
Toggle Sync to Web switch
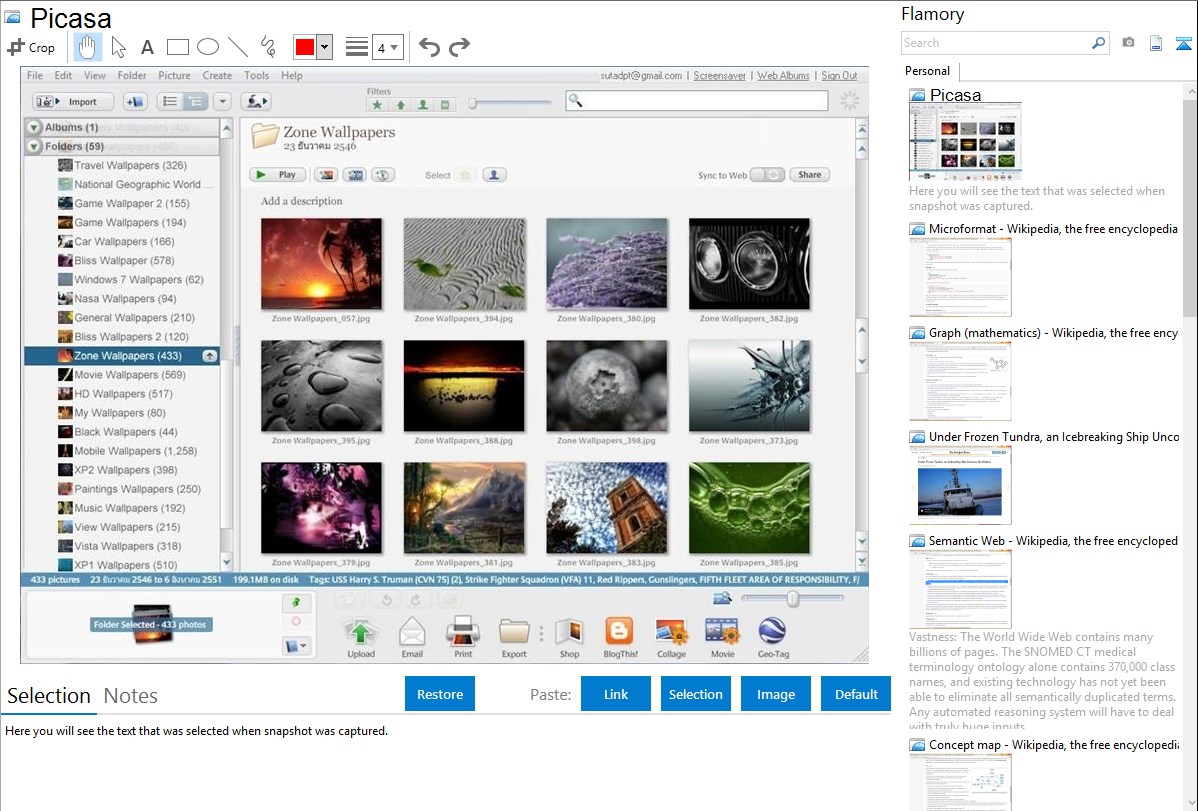pyautogui.click(x=768, y=175)
